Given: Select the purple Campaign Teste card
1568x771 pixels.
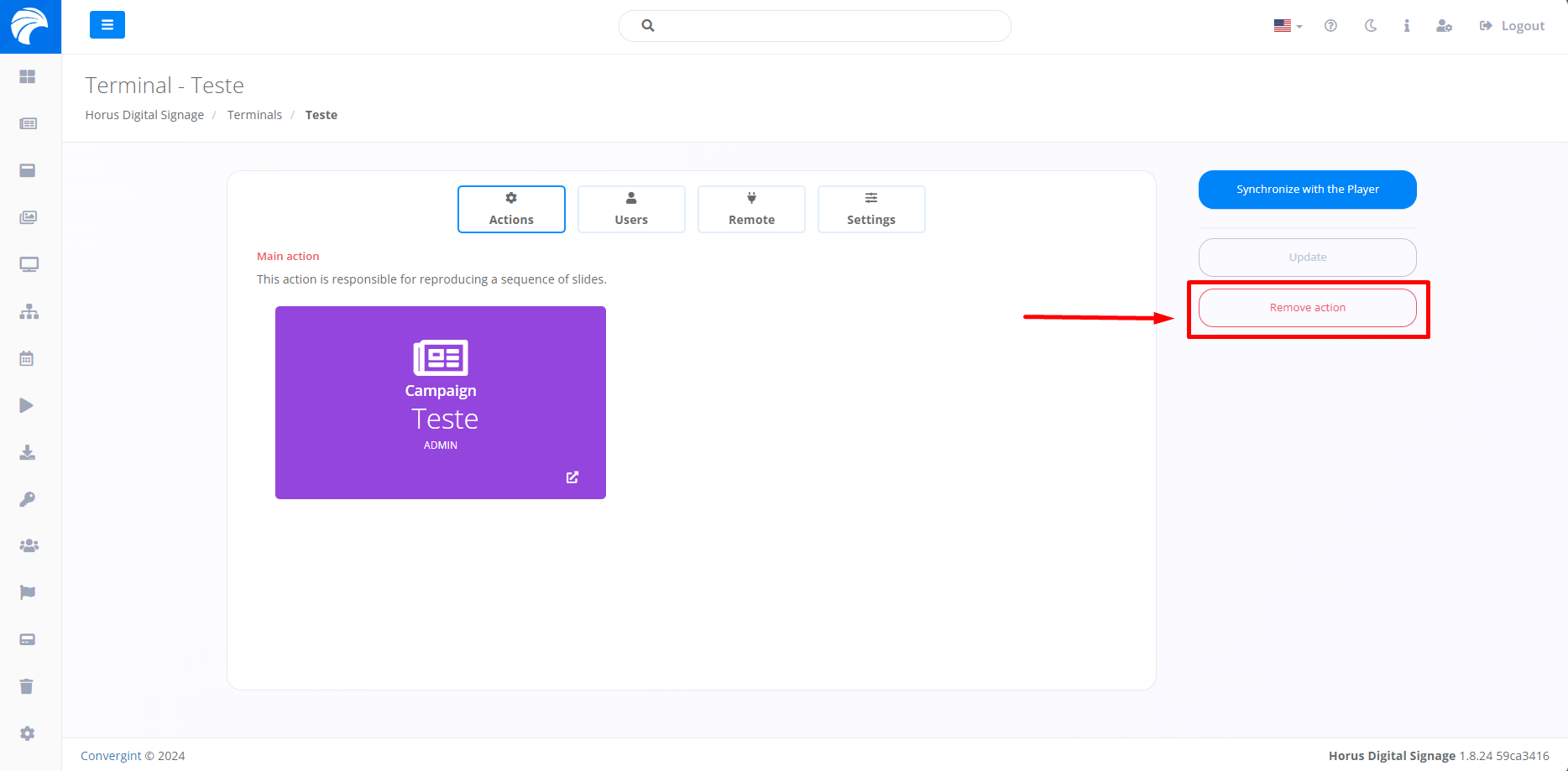Looking at the screenshot, I should click(x=440, y=403).
